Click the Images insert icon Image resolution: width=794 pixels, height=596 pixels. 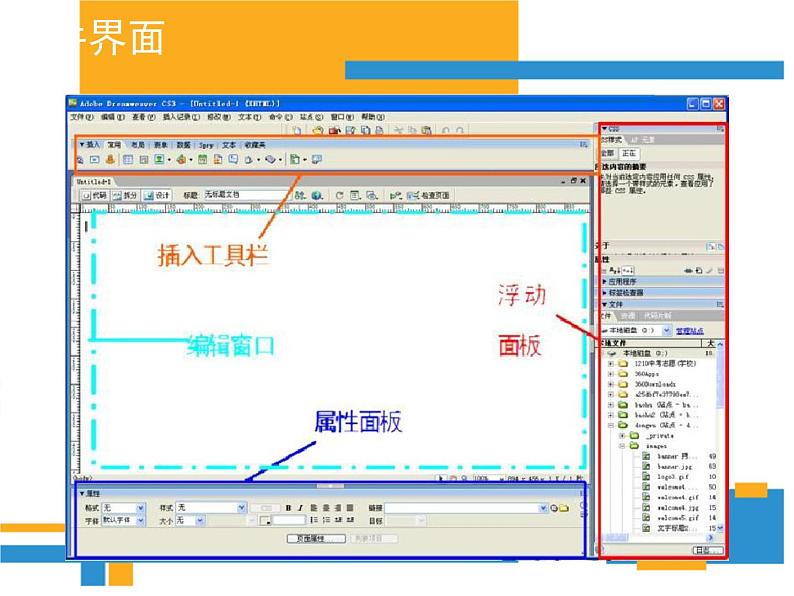160,160
